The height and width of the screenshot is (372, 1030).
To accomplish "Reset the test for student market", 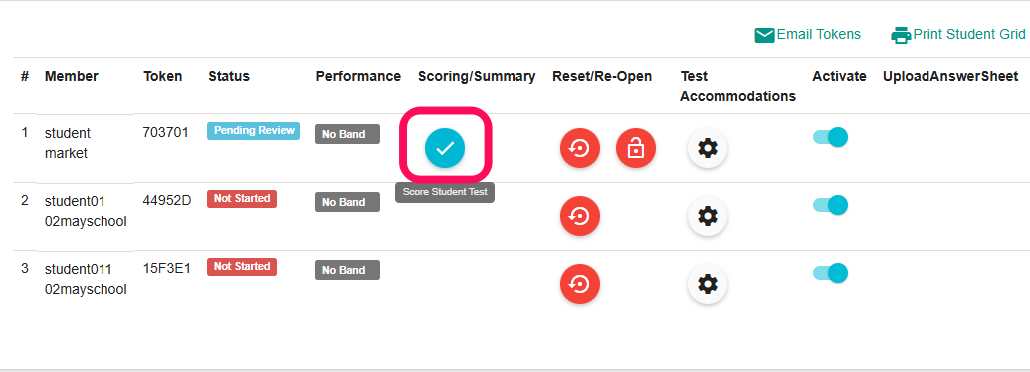I will tap(579, 148).
